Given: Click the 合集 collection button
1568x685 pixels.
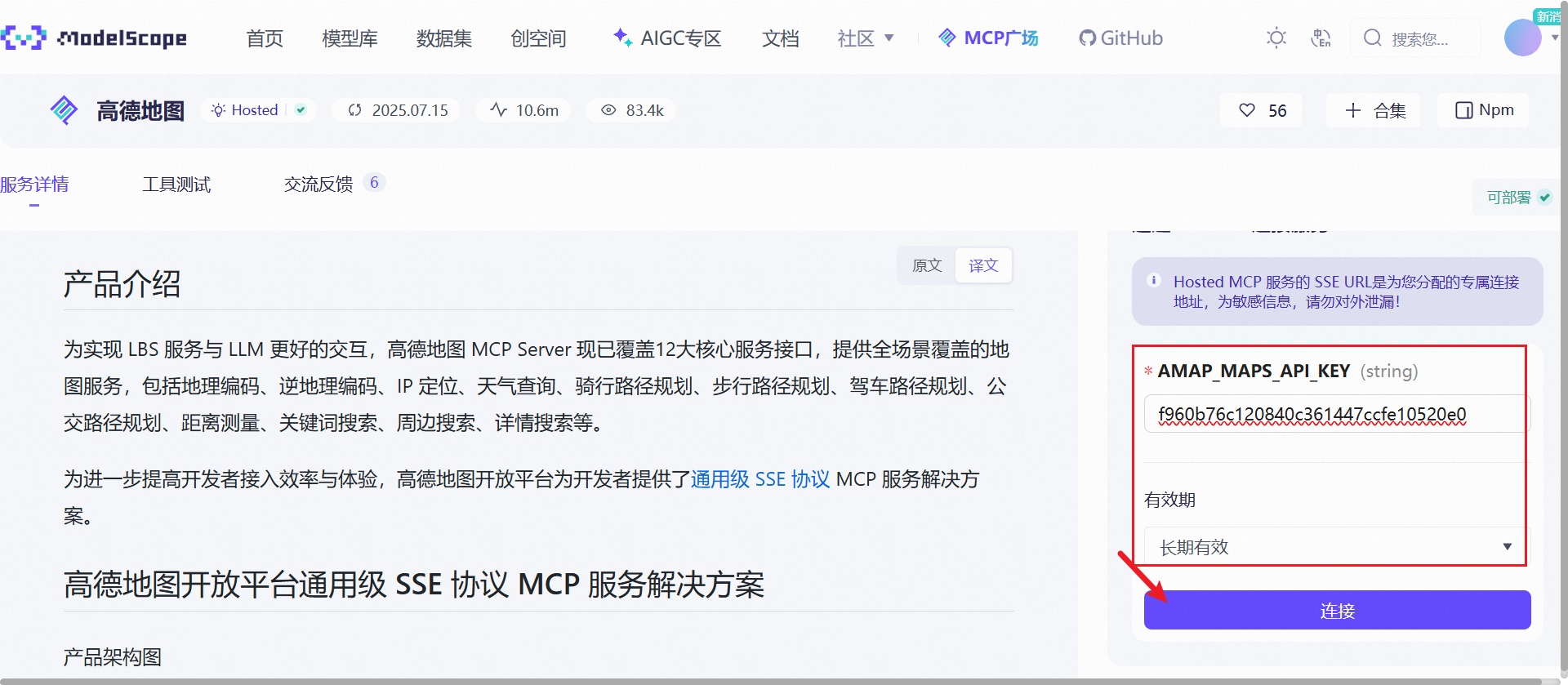Looking at the screenshot, I should (x=1373, y=110).
